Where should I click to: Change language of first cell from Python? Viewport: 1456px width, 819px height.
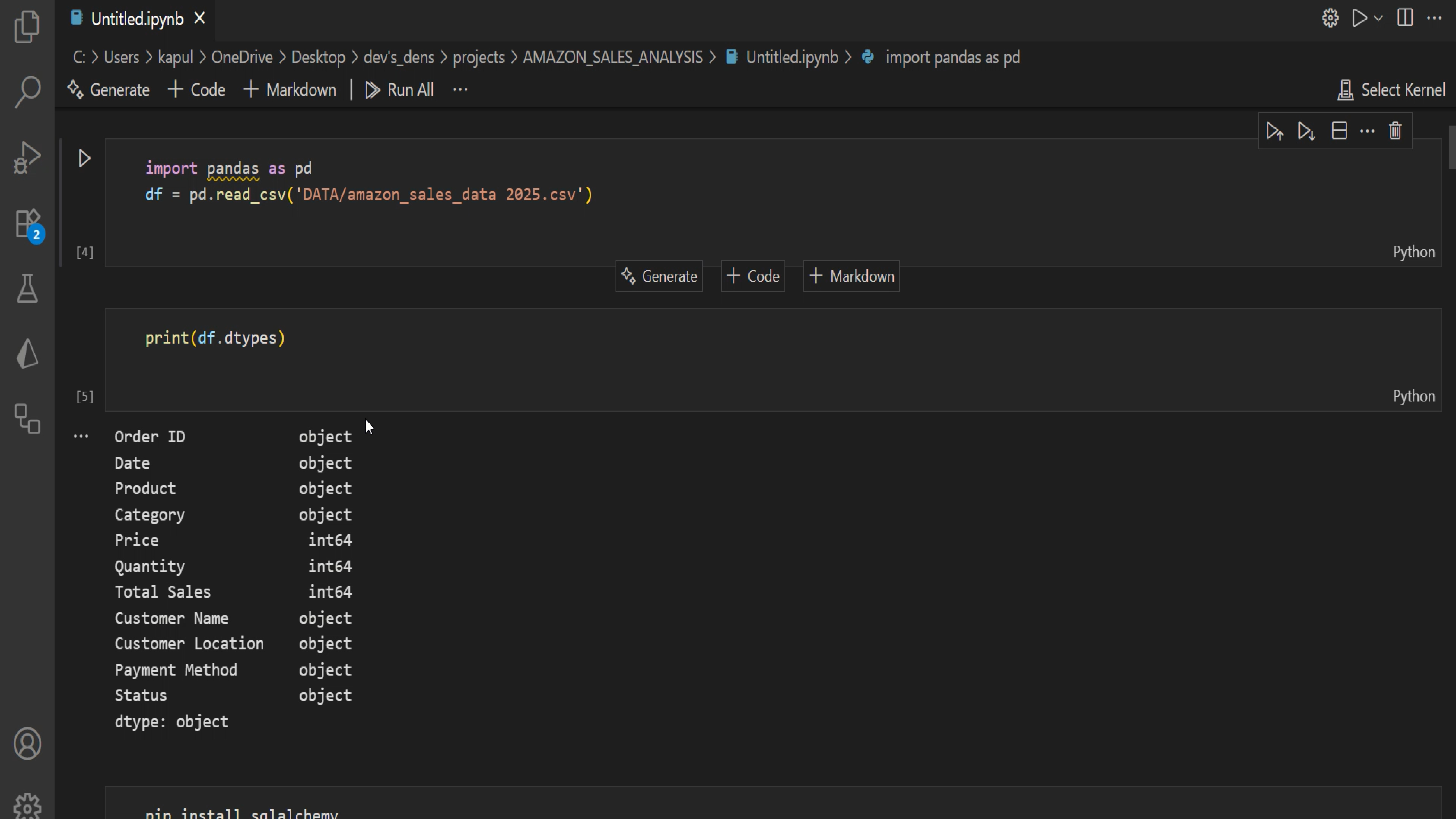click(x=1414, y=252)
